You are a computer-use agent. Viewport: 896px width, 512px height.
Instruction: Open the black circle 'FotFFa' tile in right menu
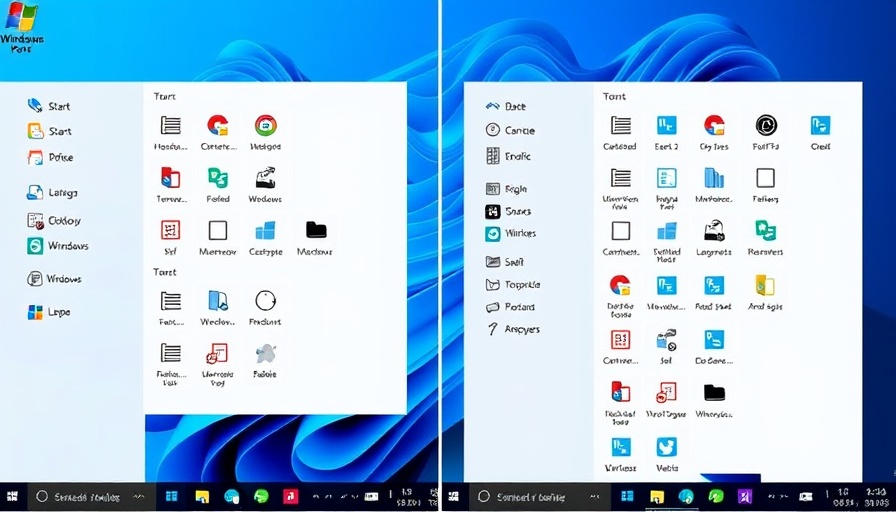click(x=766, y=133)
